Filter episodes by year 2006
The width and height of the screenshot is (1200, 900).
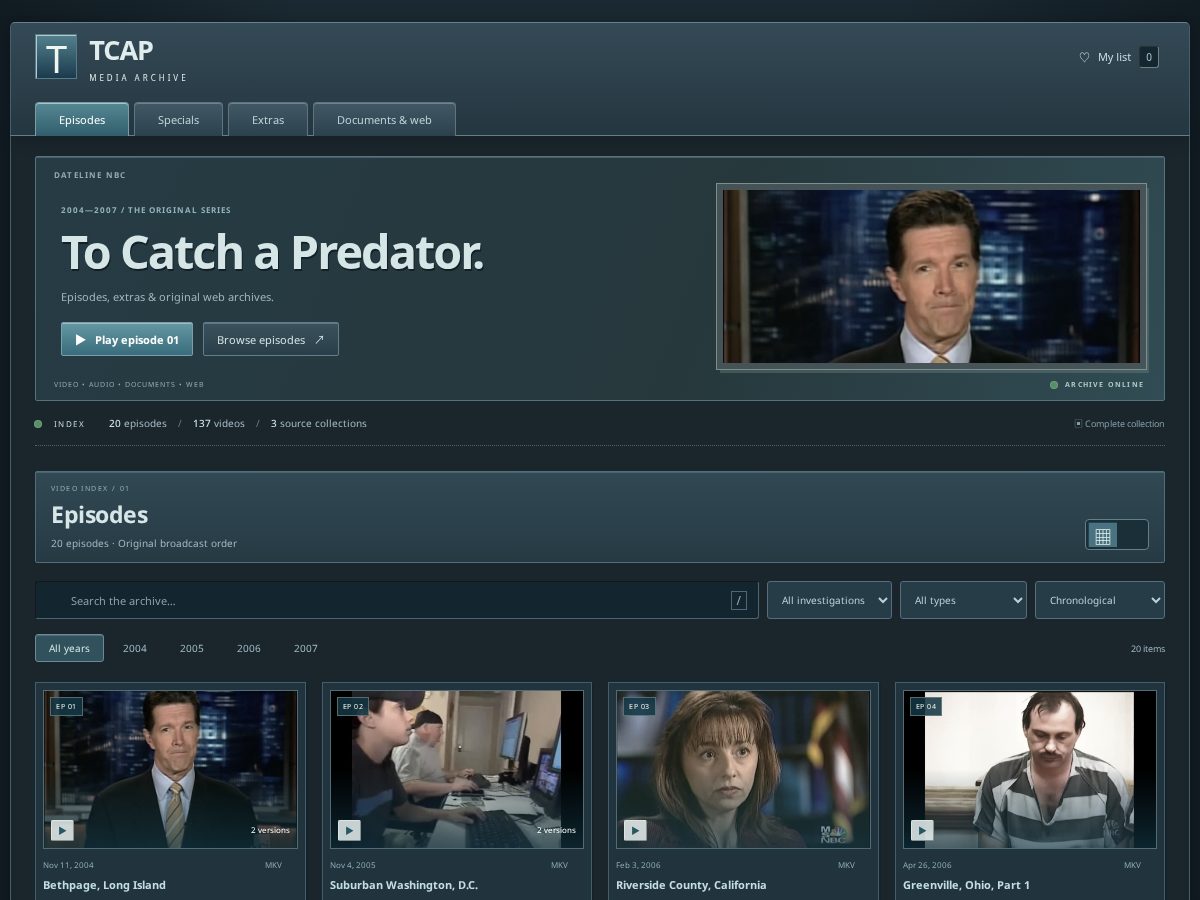(x=249, y=648)
